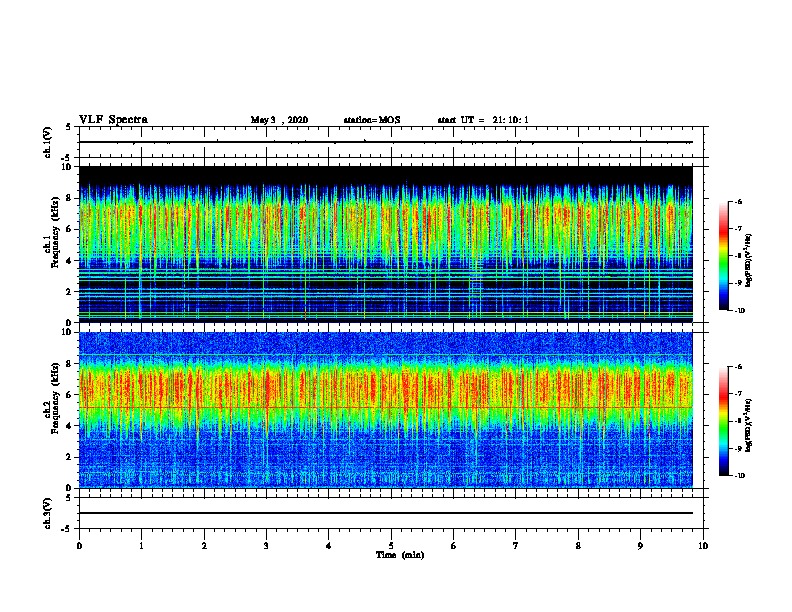Viewport: 792px width, 612px height.
Task: Click the time axis tick label '8'
Action: pos(578,546)
